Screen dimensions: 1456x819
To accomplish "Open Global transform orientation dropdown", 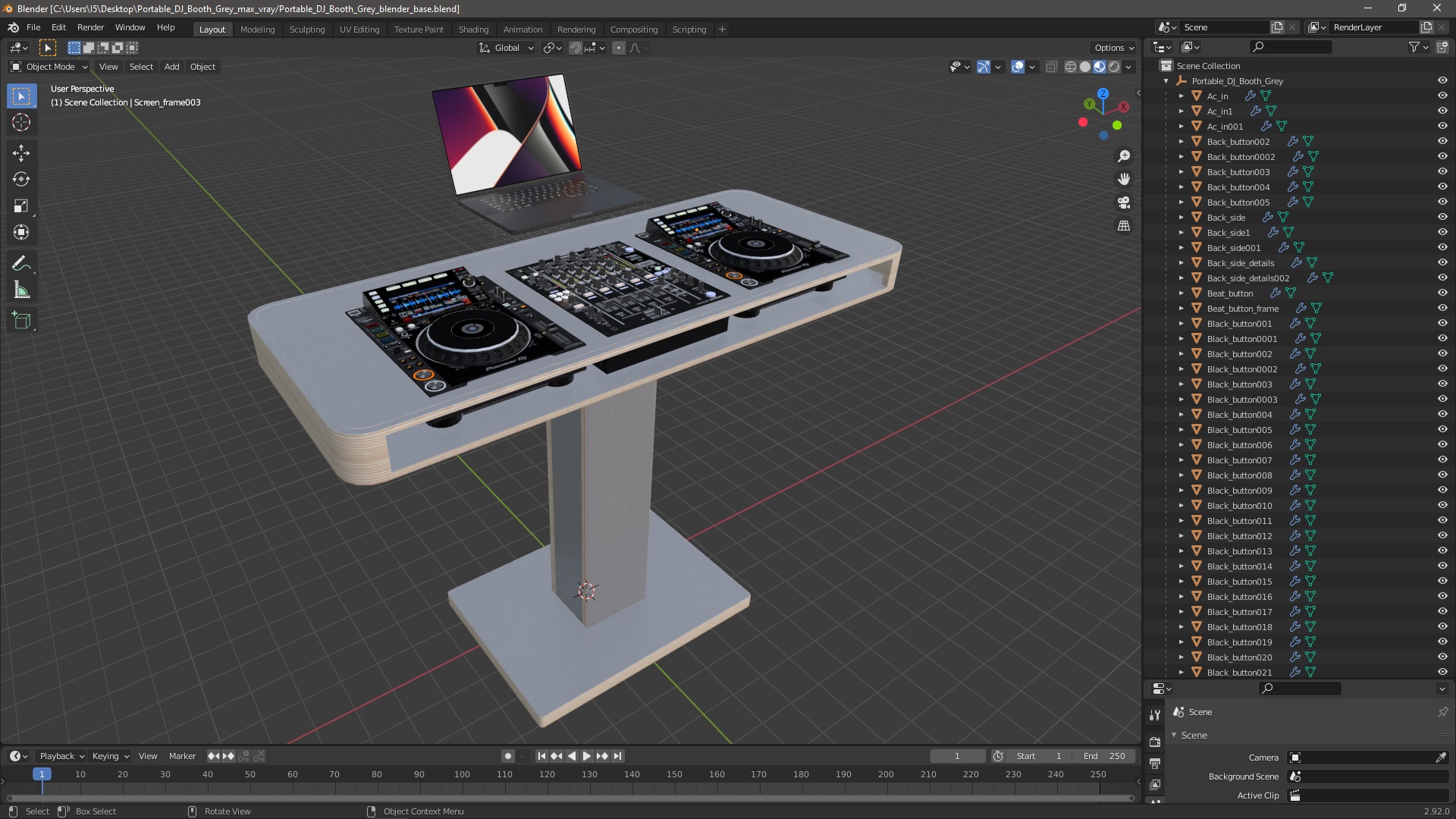I will point(507,48).
